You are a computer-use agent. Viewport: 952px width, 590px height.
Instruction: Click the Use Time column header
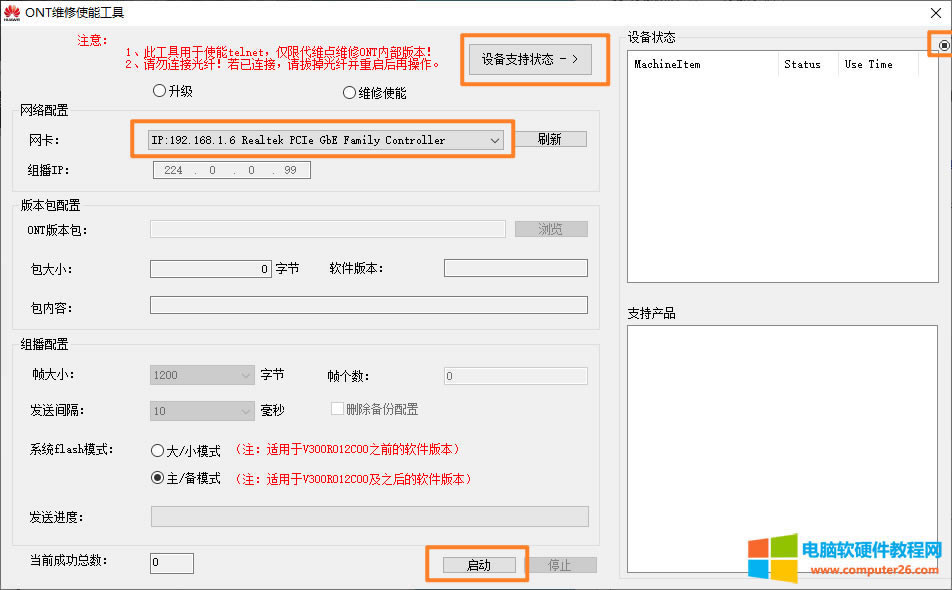tap(879, 64)
